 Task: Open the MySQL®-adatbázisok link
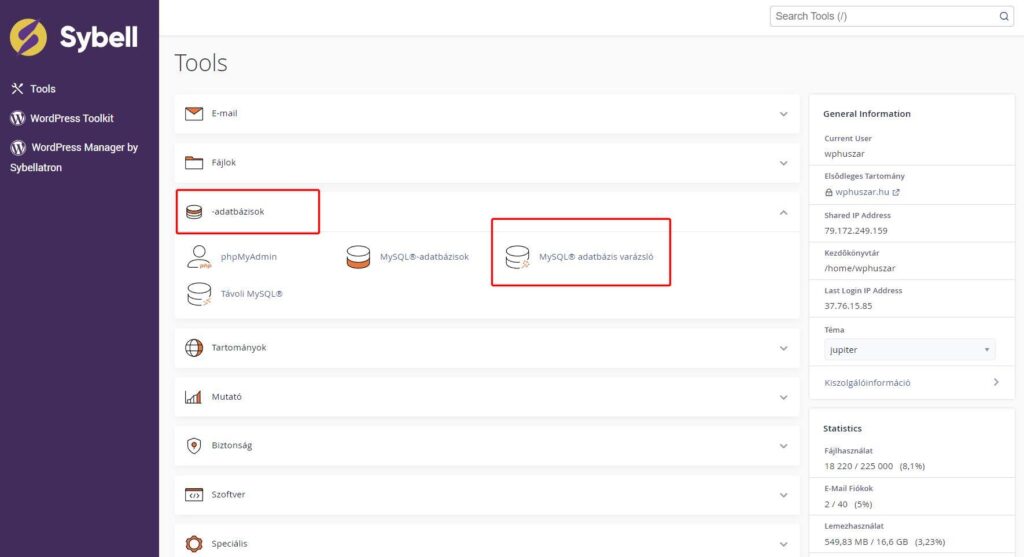pos(424,257)
